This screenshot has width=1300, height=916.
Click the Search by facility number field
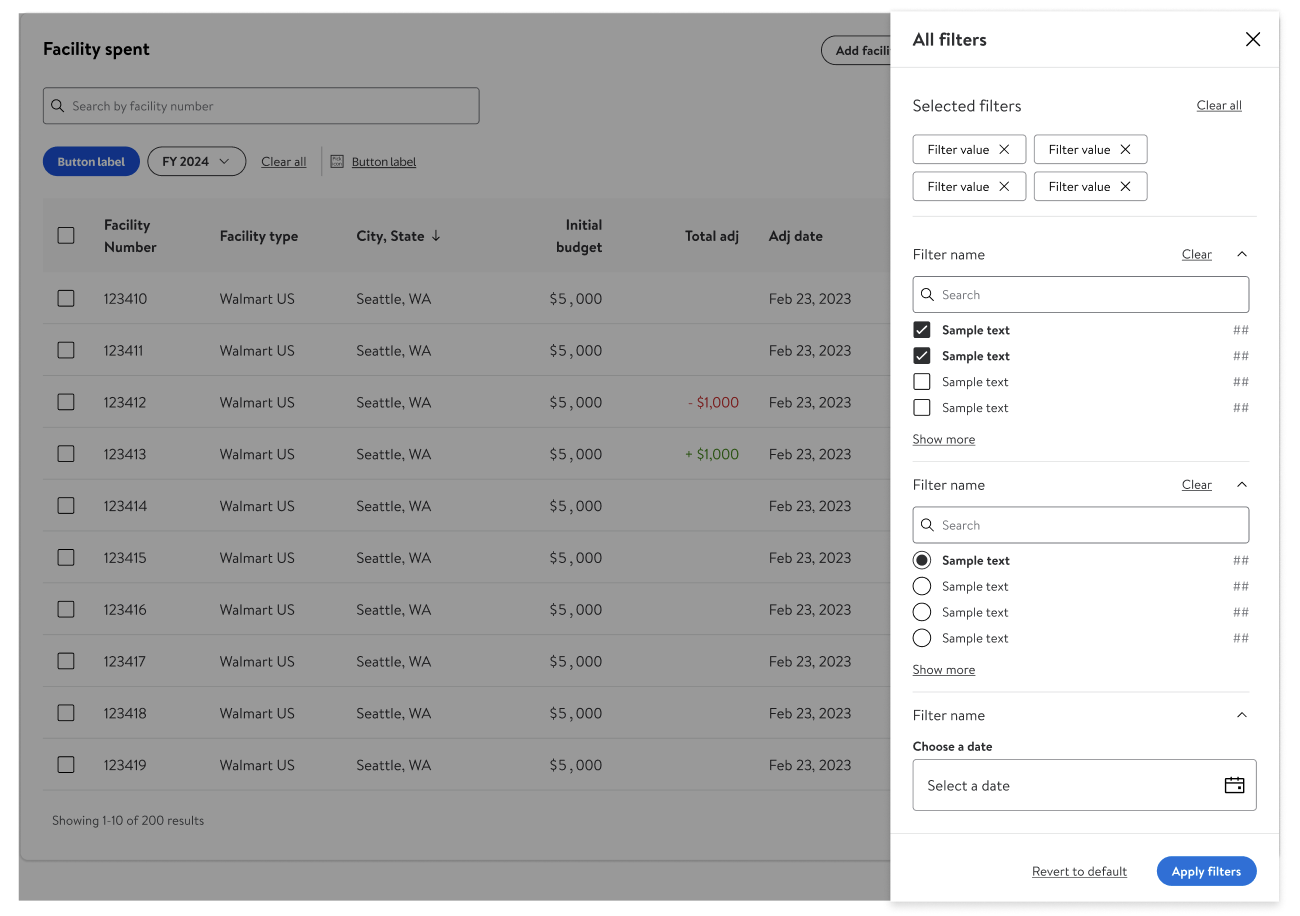point(270,106)
